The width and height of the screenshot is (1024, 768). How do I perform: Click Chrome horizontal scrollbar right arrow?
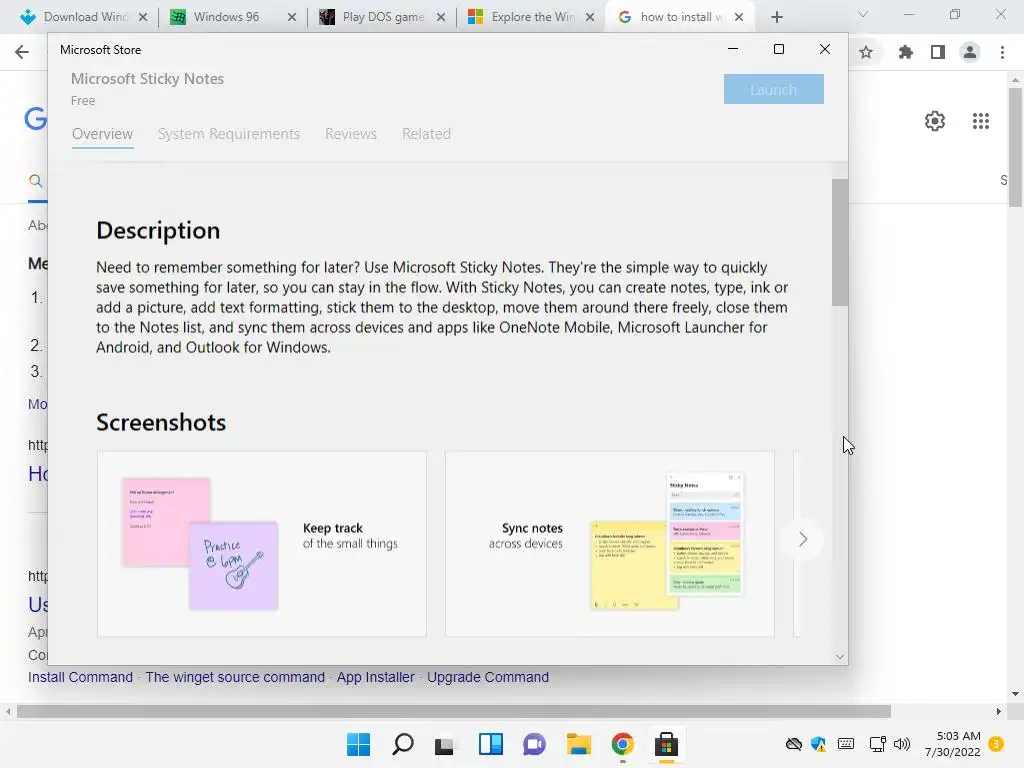(999, 711)
